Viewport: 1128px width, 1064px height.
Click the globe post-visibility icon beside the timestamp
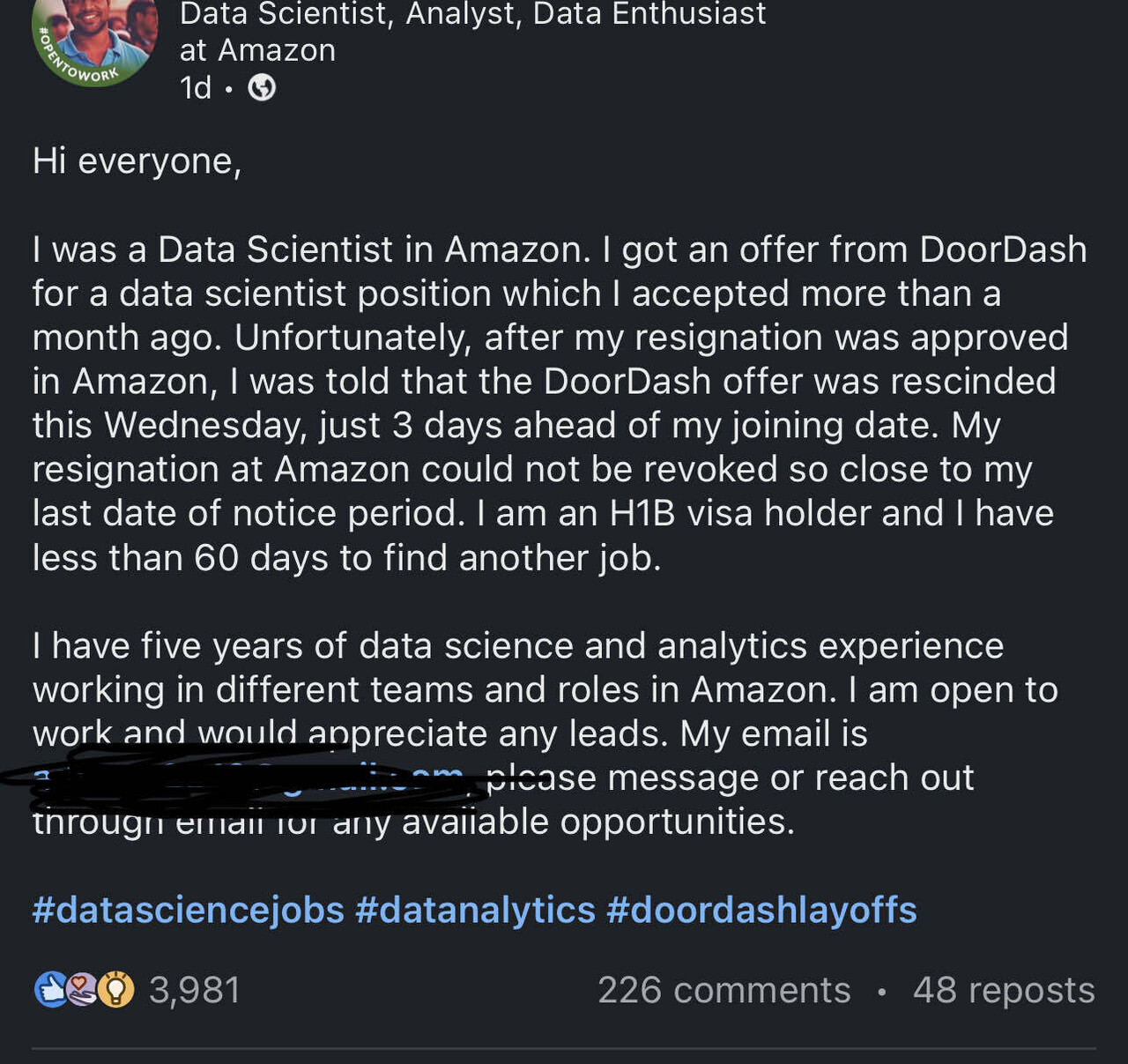pos(262,87)
